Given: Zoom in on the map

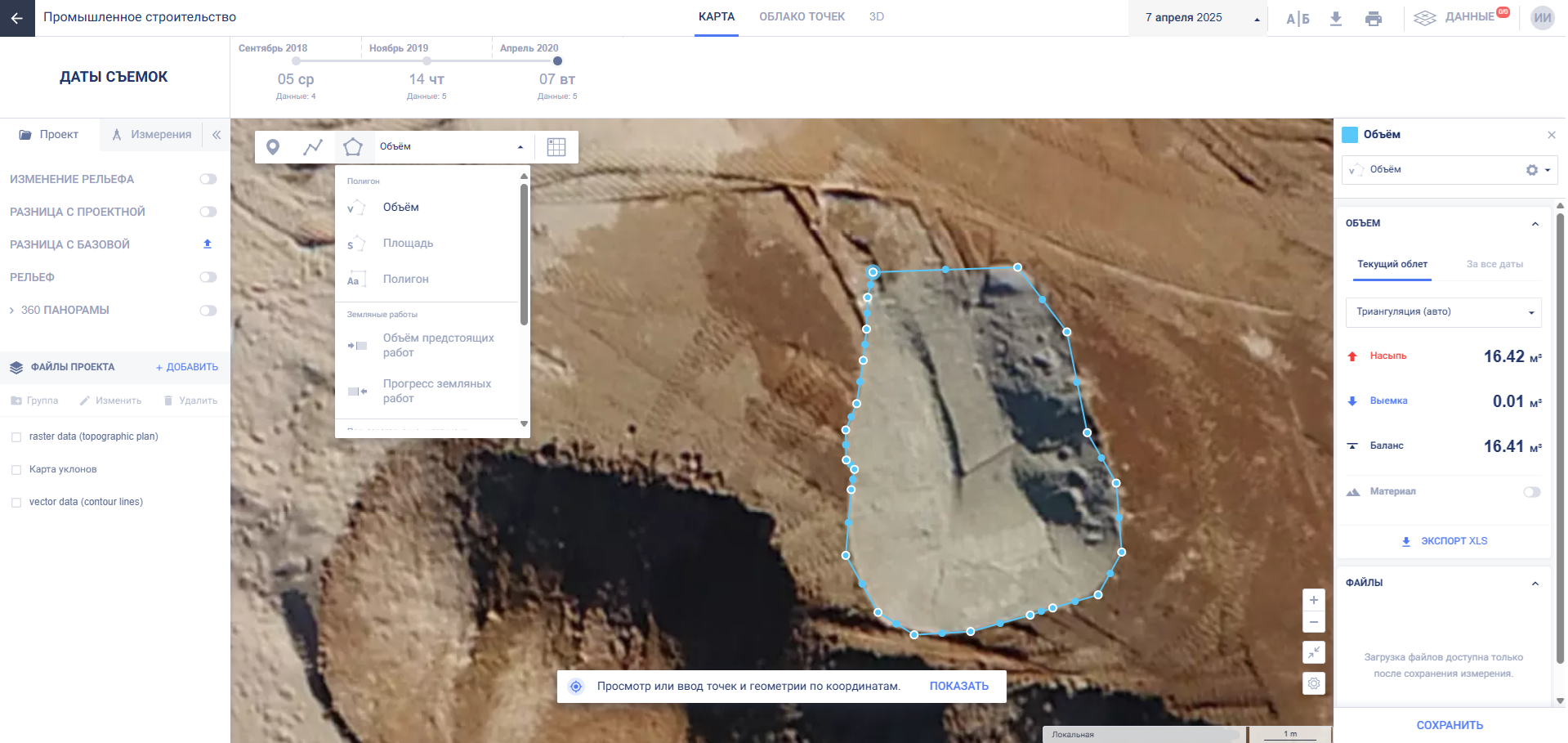Looking at the screenshot, I should 1314,600.
